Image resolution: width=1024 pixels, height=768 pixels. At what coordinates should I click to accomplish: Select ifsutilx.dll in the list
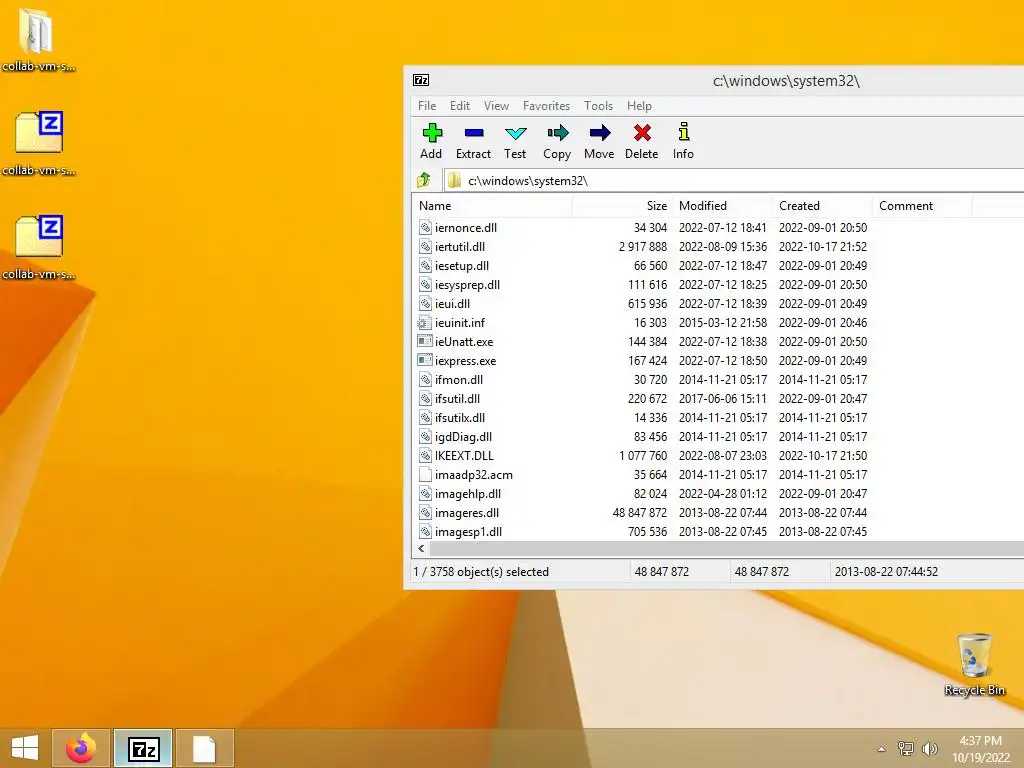(x=460, y=417)
